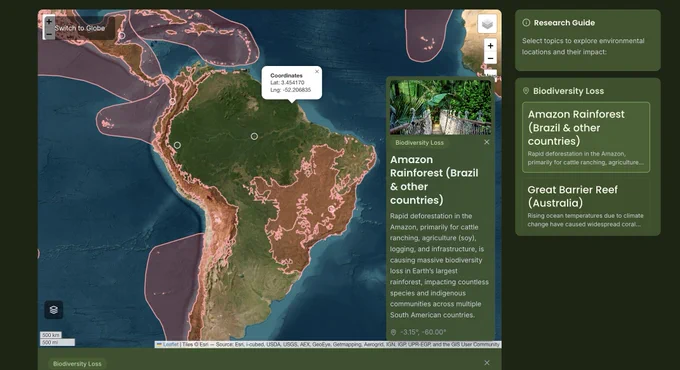The width and height of the screenshot is (680, 370).
Task: Click the location pin beside Biodiversity Loss heading
Action: (x=526, y=91)
